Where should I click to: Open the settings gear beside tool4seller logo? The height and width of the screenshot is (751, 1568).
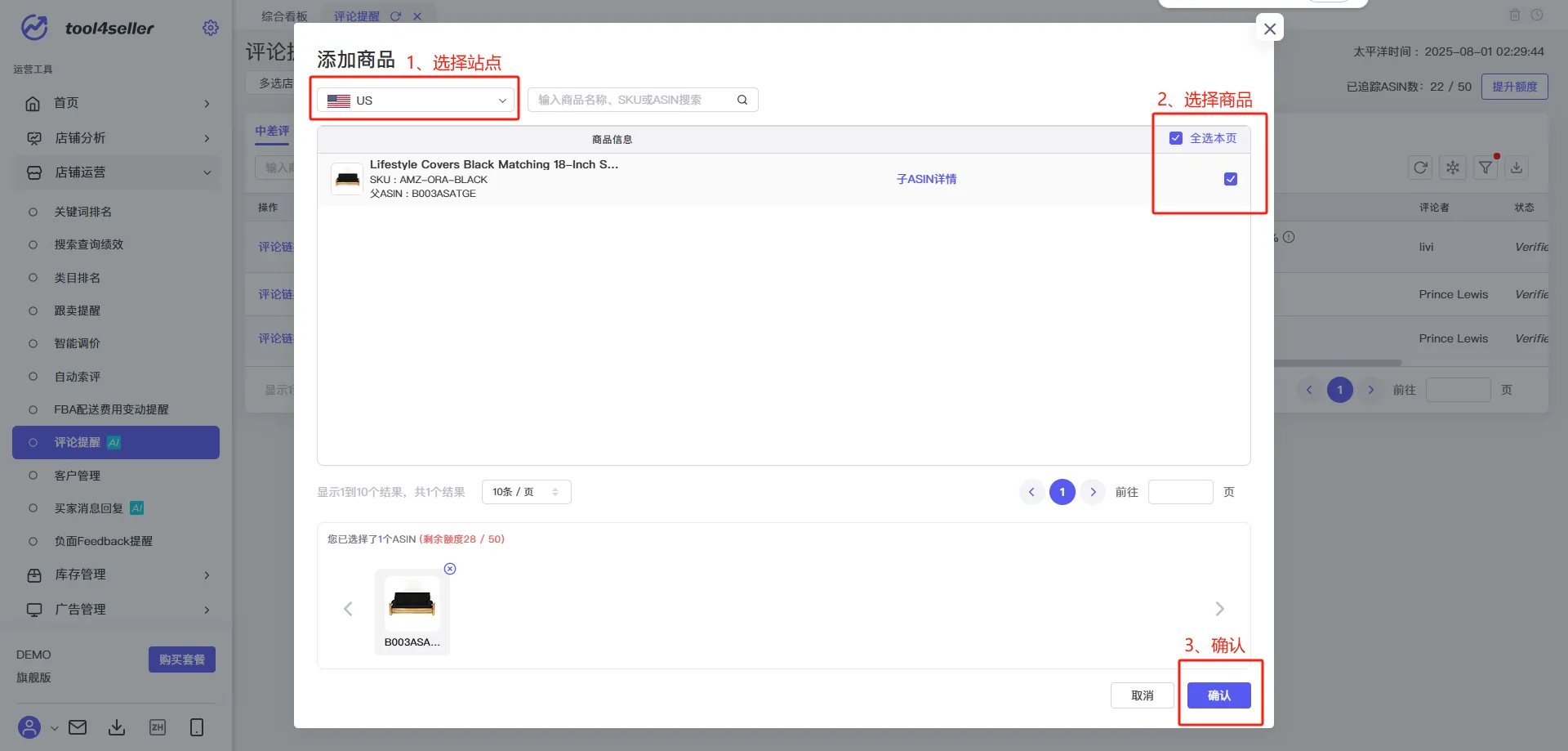coord(211,28)
